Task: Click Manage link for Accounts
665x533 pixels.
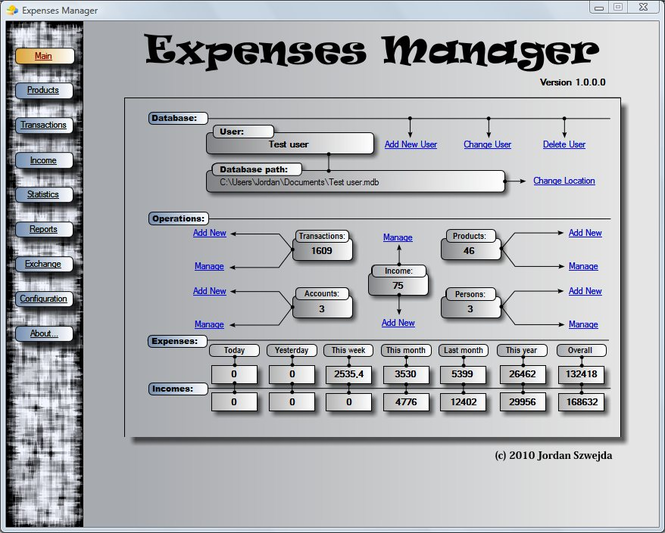Action: [209, 325]
